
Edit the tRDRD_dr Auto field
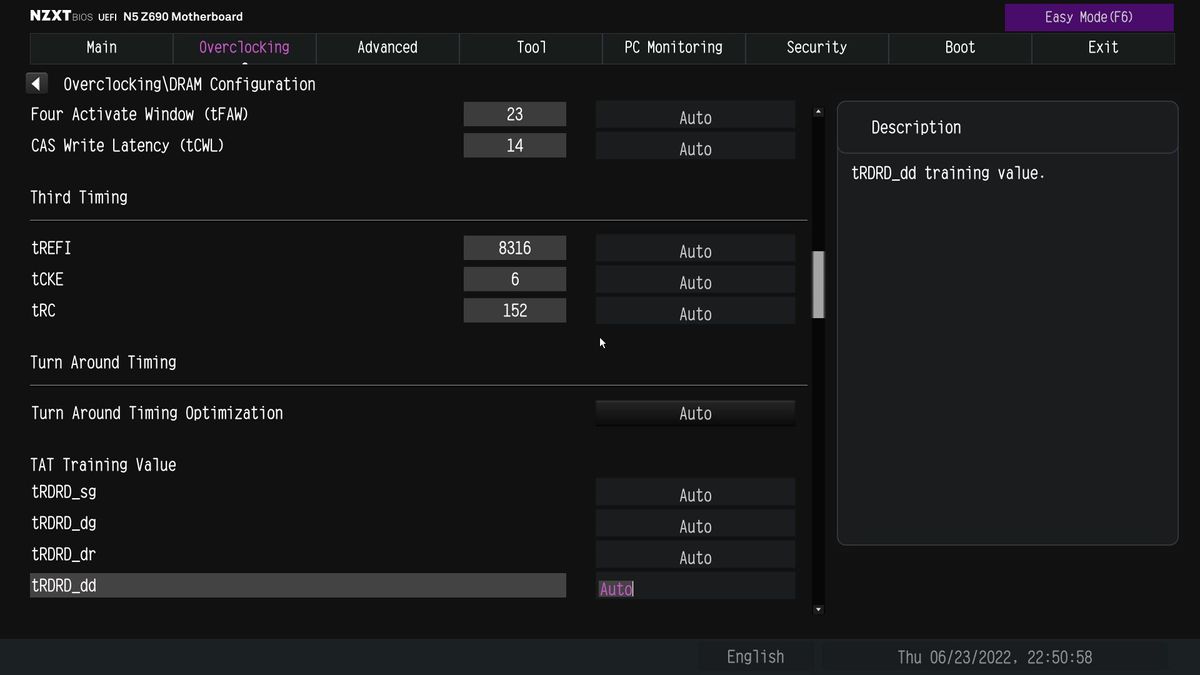[x=695, y=555]
